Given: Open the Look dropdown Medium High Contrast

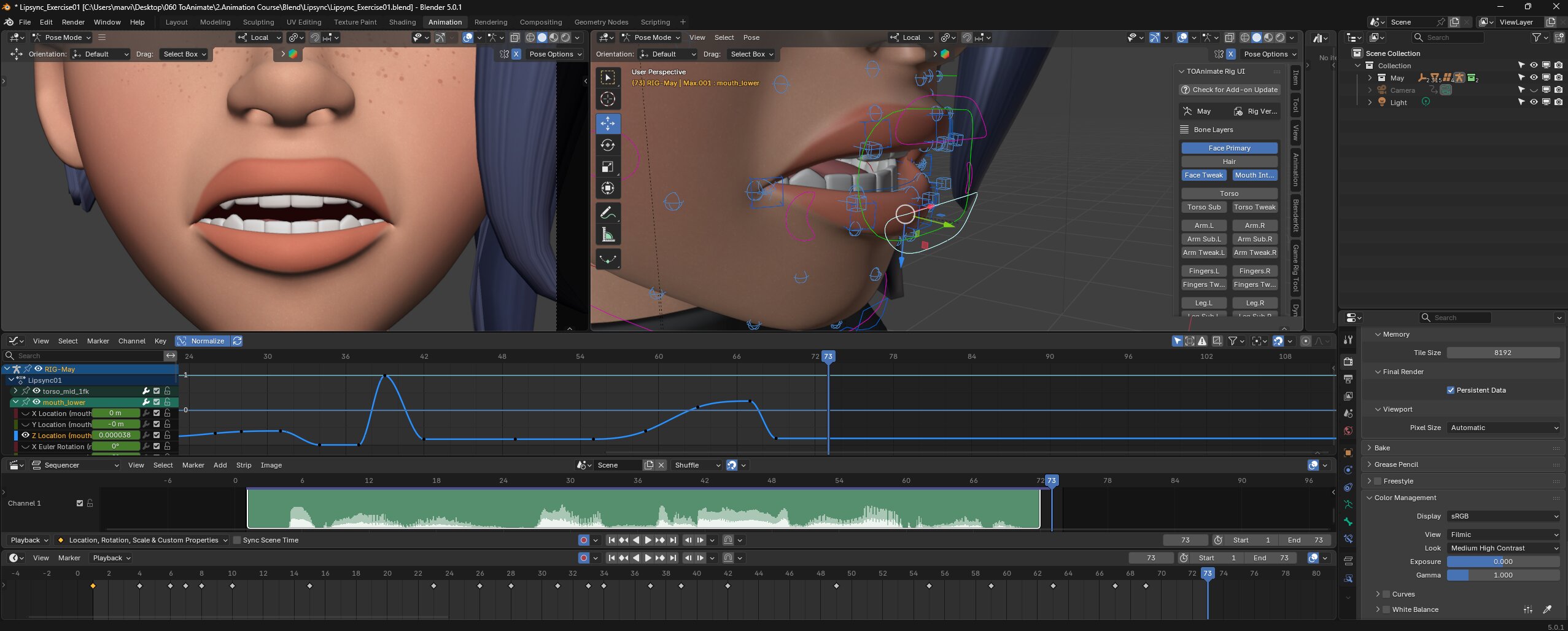Looking at the screenshot, I should coord(1503,548).
